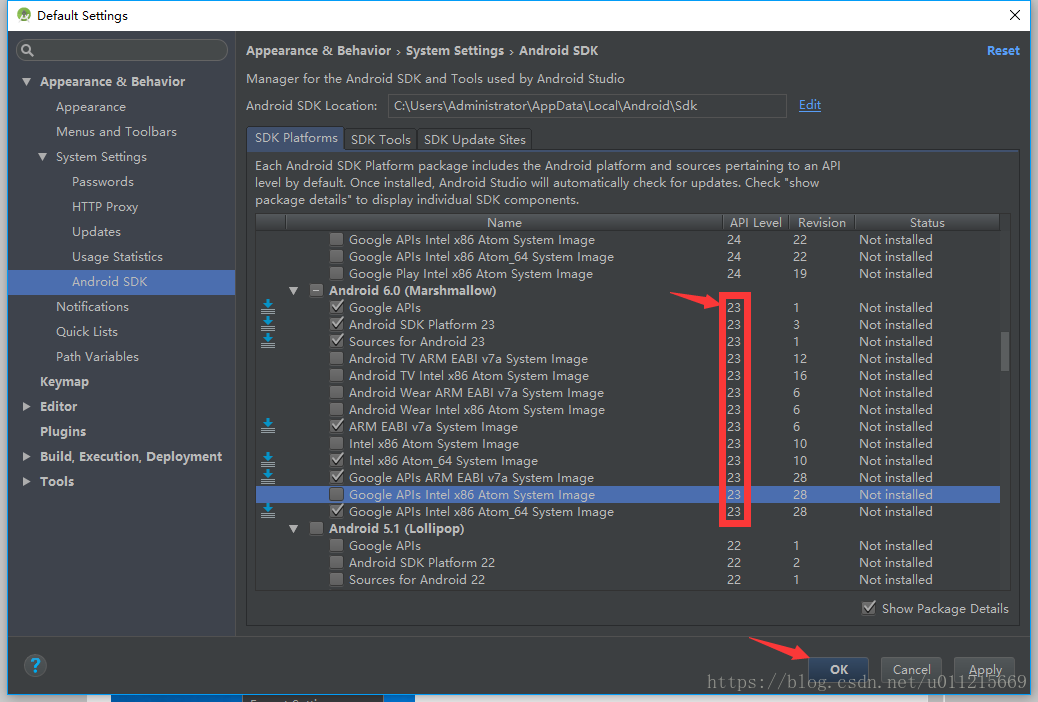Toggle Show Package Details checkbox
Image resolution: width=1038 pixels, height=702 pixels.
click(869, 608)
